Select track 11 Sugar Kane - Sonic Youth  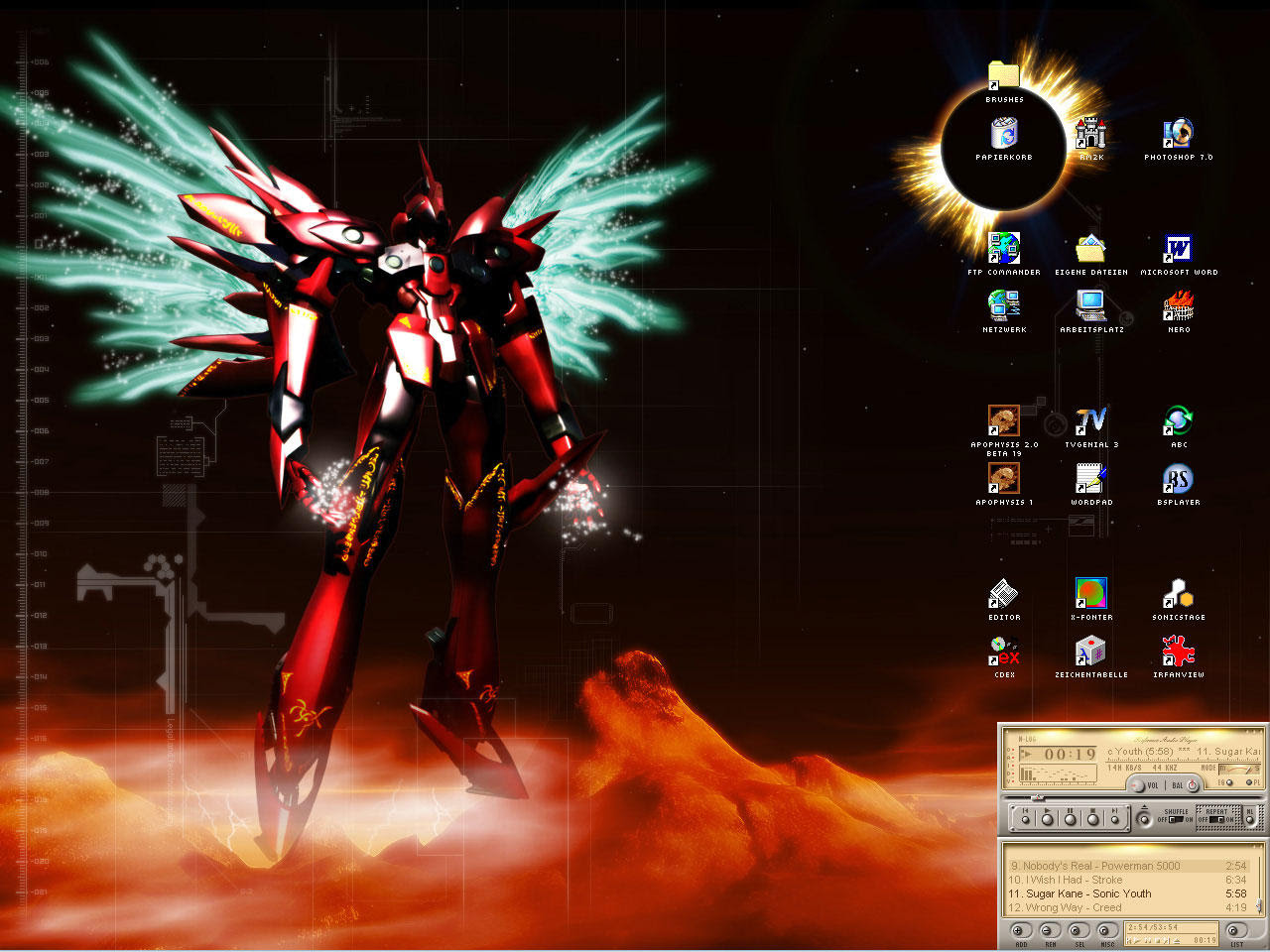[x=1129, y=893]
